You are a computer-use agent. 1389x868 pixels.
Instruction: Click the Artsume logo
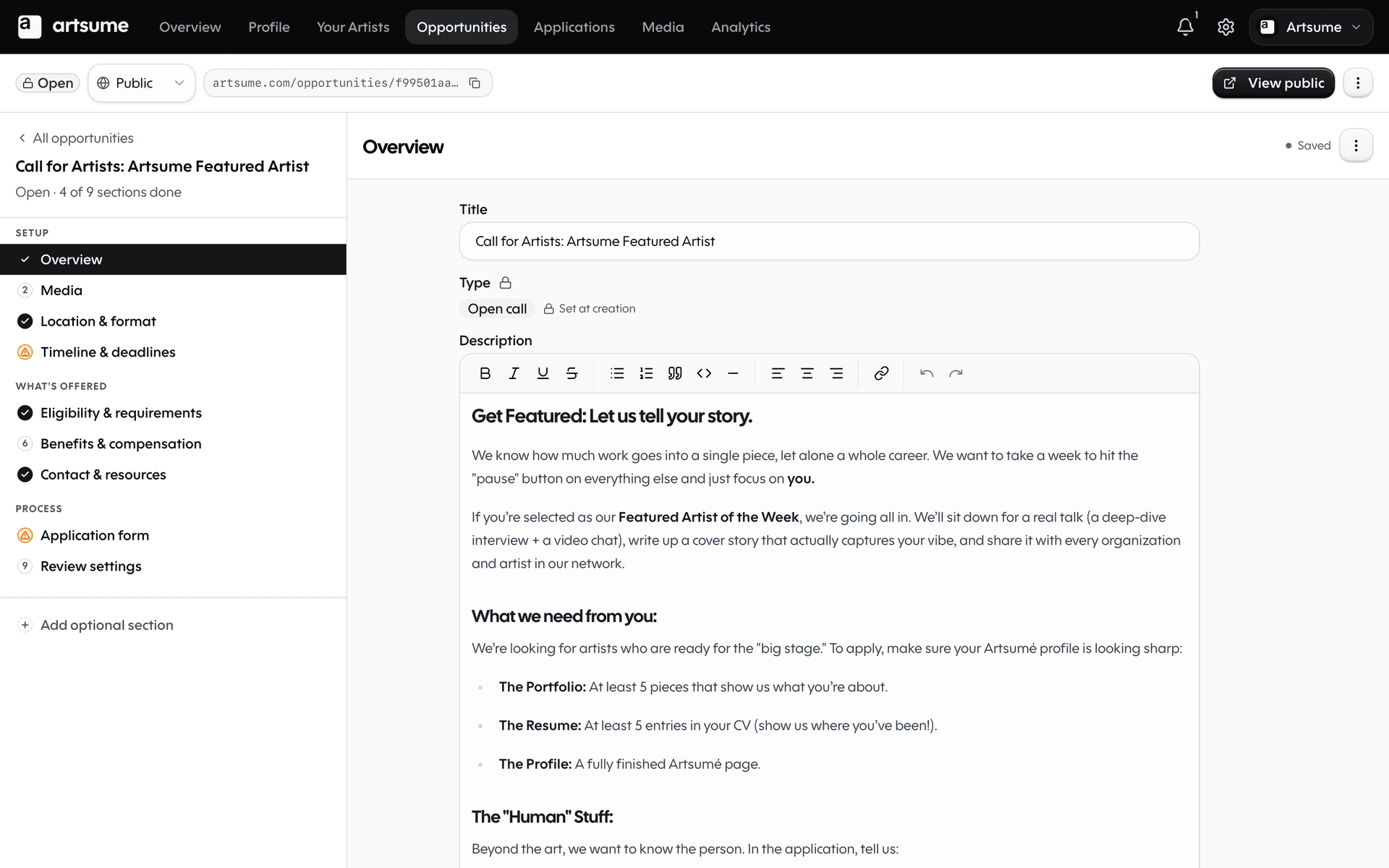(73, 27)
